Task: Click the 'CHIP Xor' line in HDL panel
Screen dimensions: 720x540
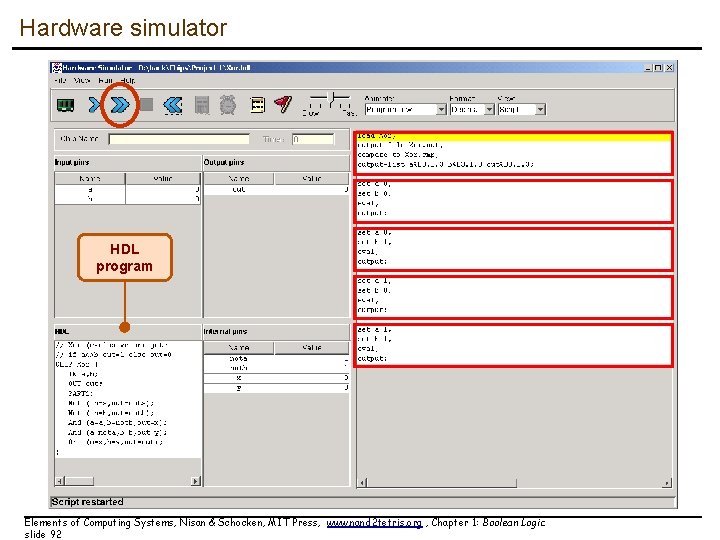Action: pyautogui.click(x=77, y=365)
